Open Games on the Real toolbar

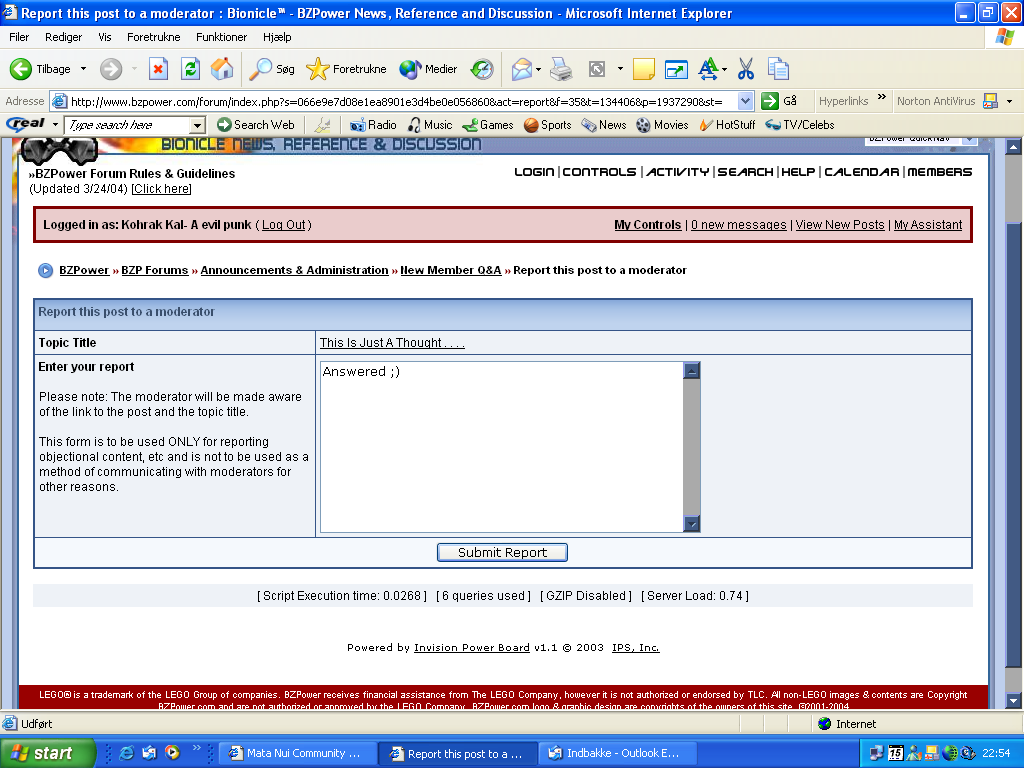pyautogui.click(x=488, y=124)
